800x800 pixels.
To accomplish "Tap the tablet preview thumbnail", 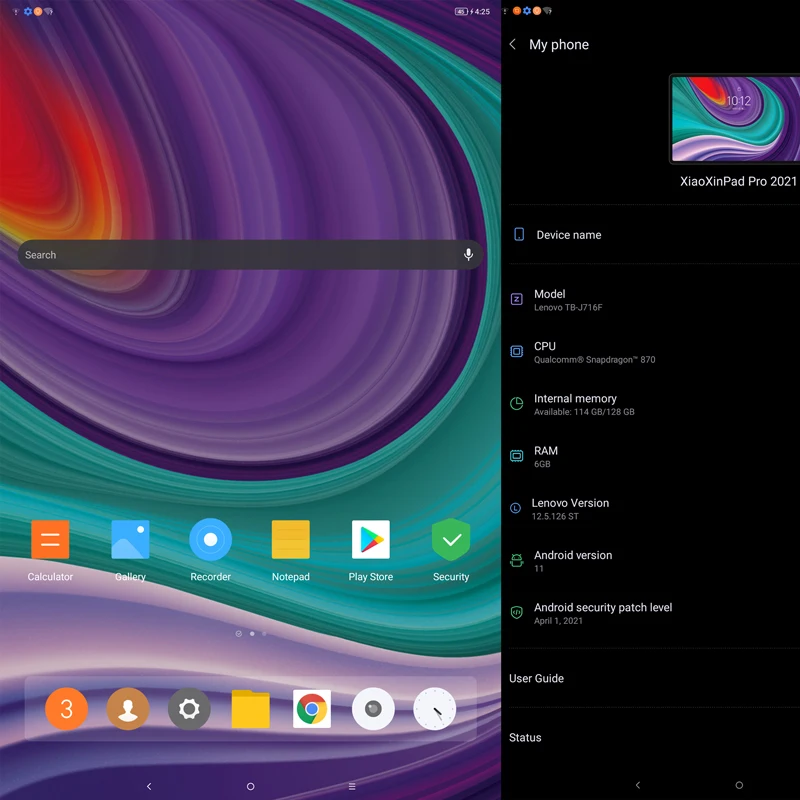I will pos(735,119).
